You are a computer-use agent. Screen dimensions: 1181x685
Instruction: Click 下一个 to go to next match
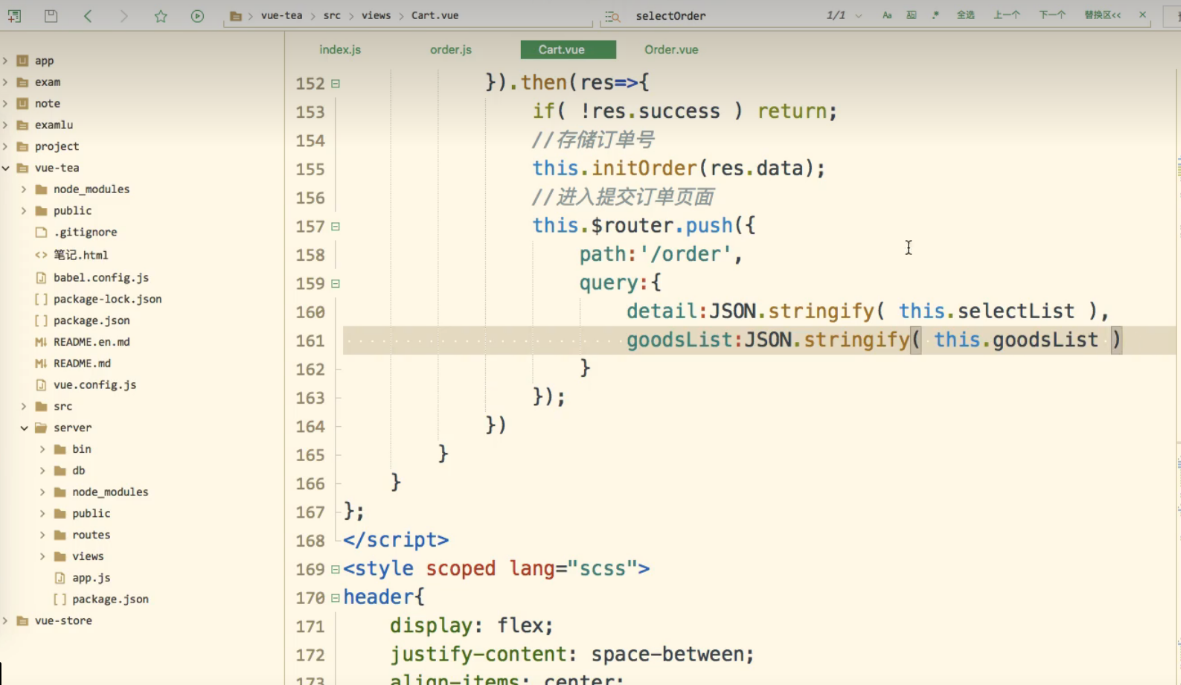pyautogui.click(x=1052, y=15)
